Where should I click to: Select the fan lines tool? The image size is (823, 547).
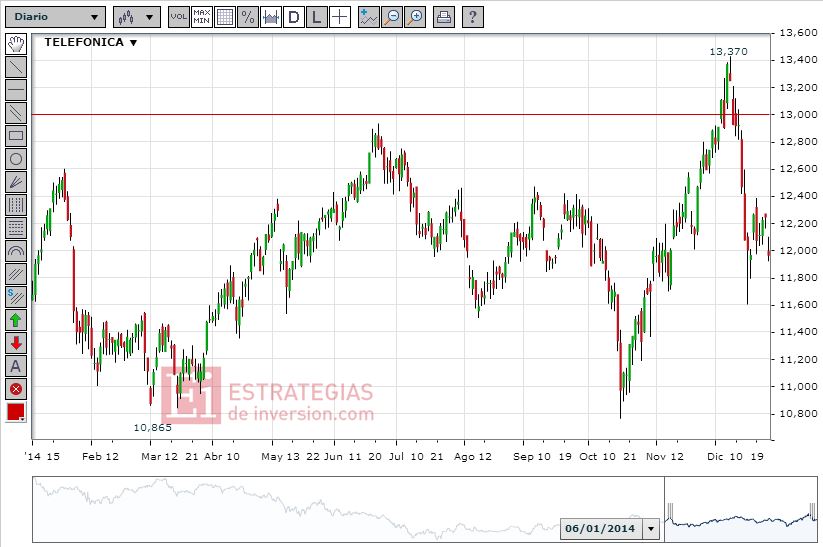[x=16, y=182]
